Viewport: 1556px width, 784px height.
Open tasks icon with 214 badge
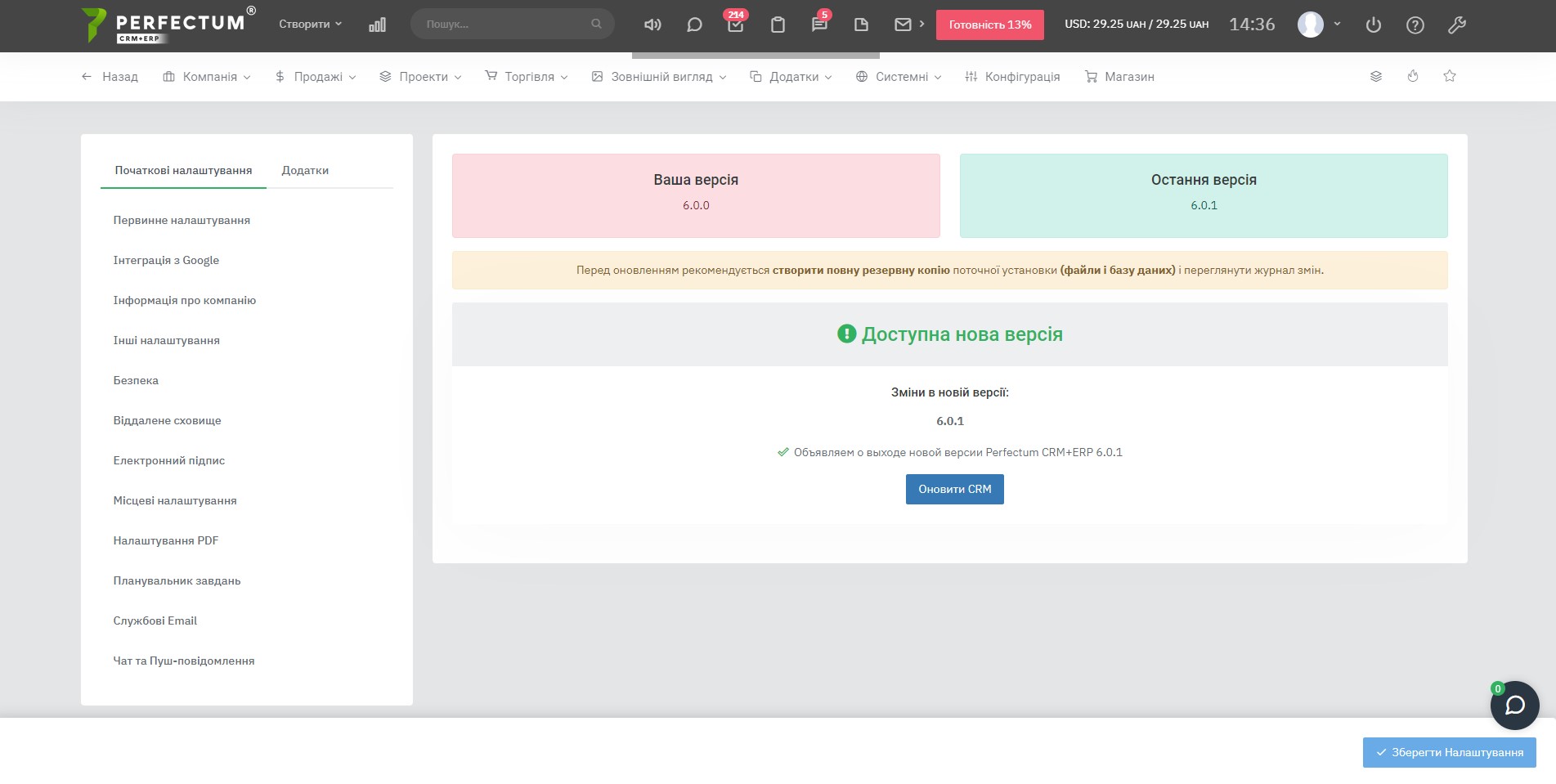(736, 25)
